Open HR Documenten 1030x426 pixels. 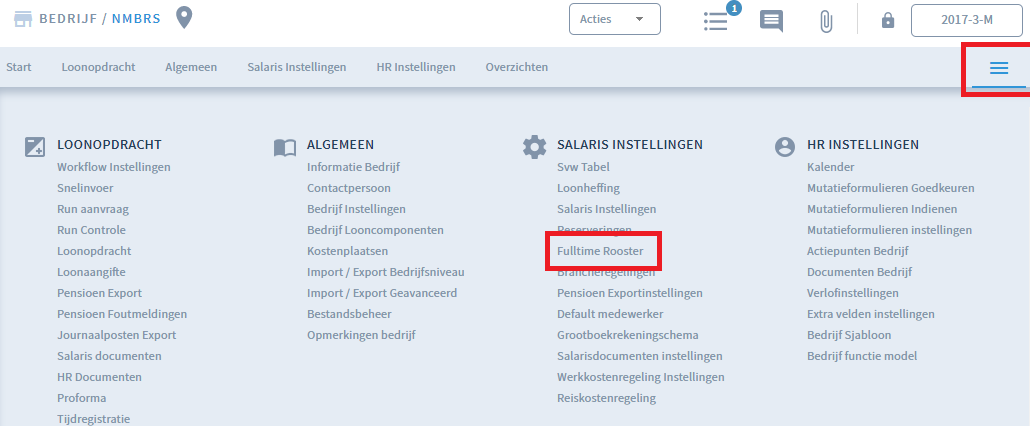click(99, 377)
